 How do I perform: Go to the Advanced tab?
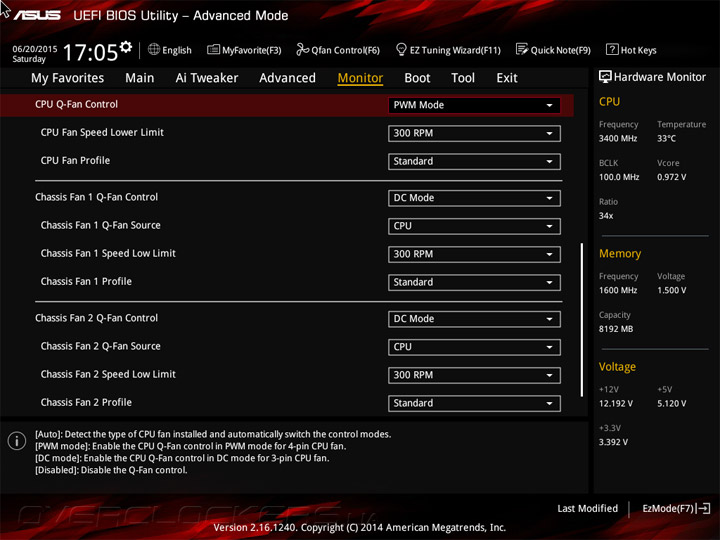(x=287, y=78)
